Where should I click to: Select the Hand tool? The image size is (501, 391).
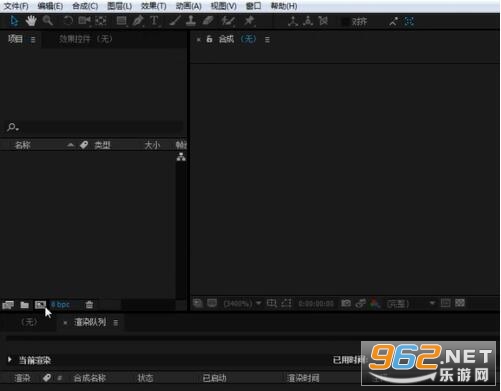pyautogui.click(x=31, y=21)
